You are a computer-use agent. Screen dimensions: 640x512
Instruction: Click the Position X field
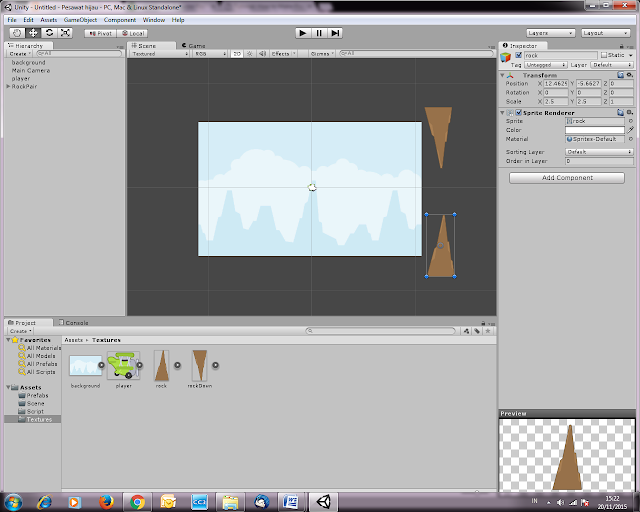556,83
